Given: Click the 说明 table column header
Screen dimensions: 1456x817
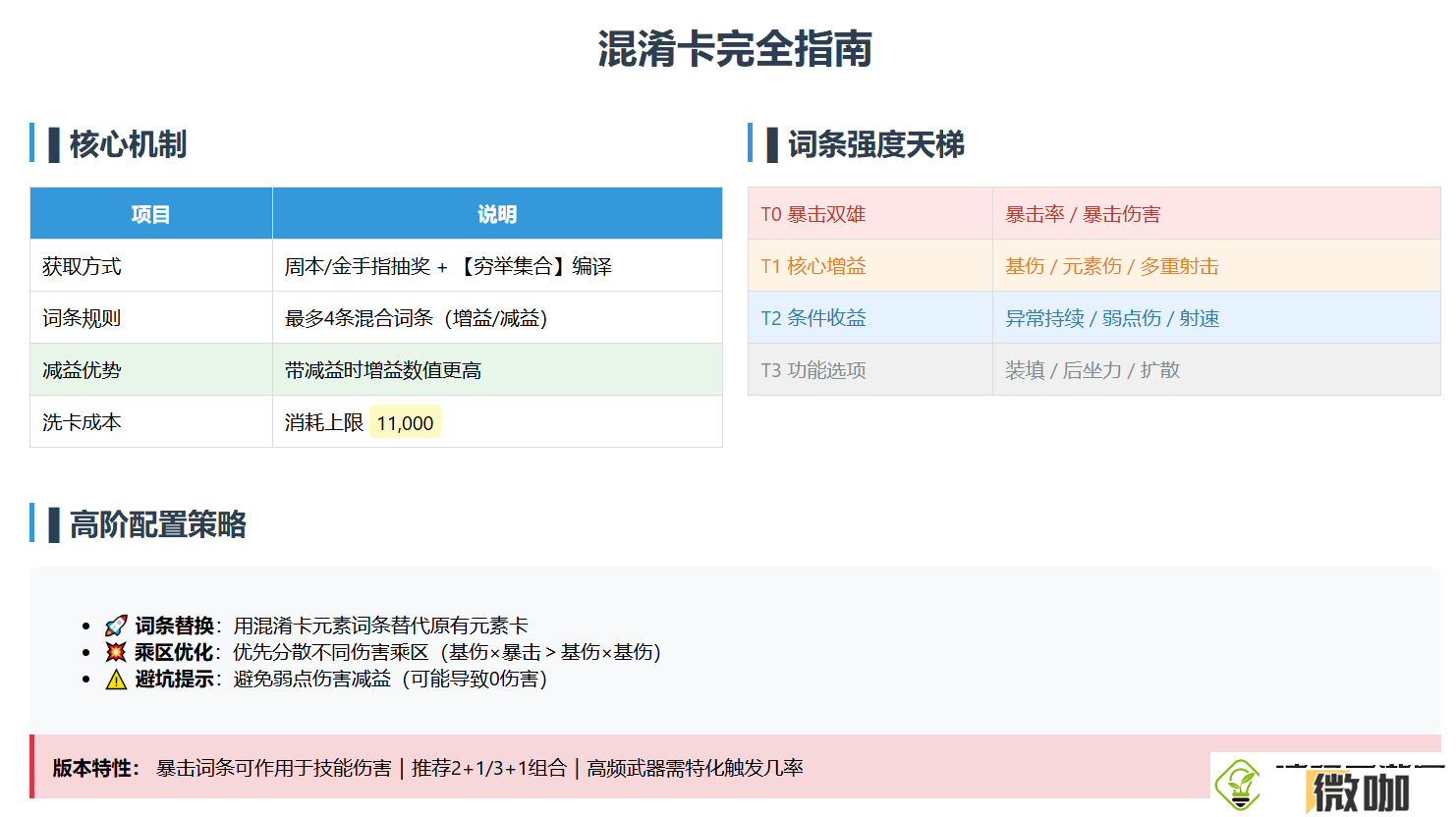Looking at the screenshot, I should click(497, 214).
